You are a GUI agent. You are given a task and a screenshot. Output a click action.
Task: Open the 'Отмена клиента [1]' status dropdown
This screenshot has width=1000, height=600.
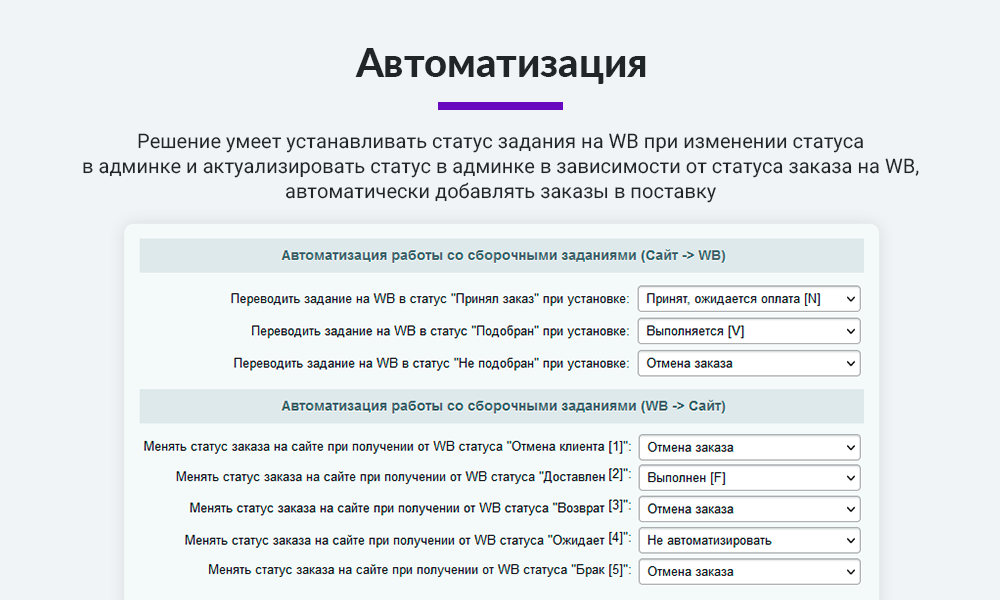748,447
